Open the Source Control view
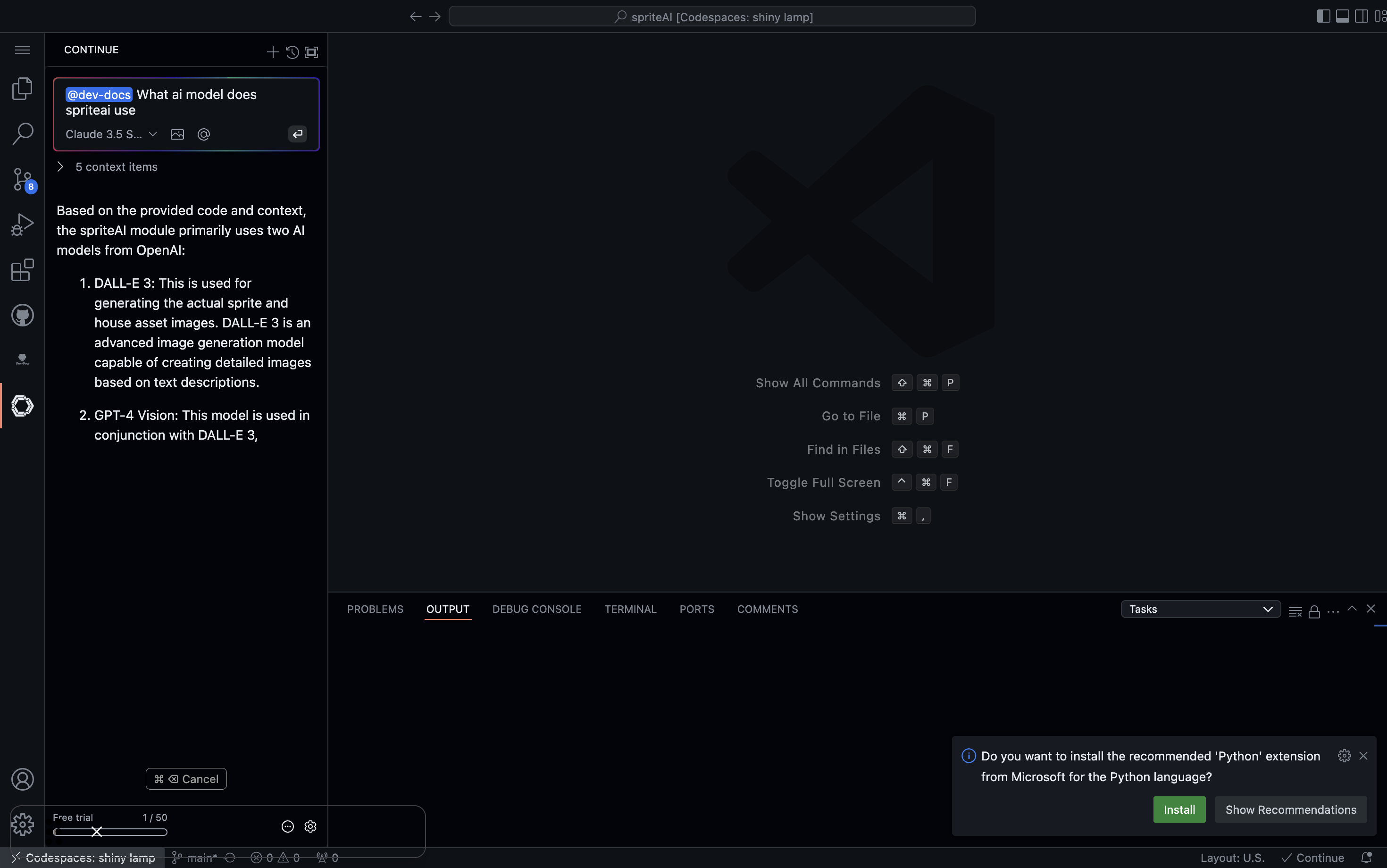Viewport: 1387px width, 868px height. pos(22,179)
